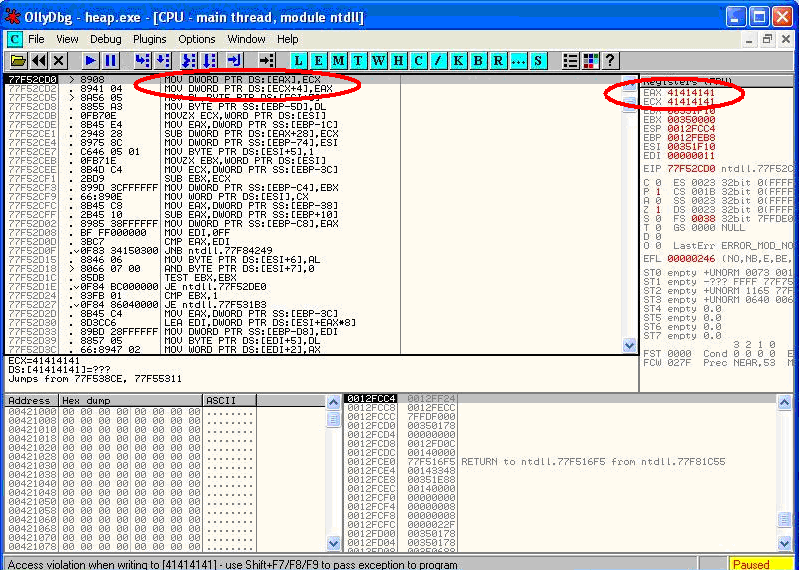799x571 pixels.
Task: Show Patches with slash button
Action: (x=438, y=61)
